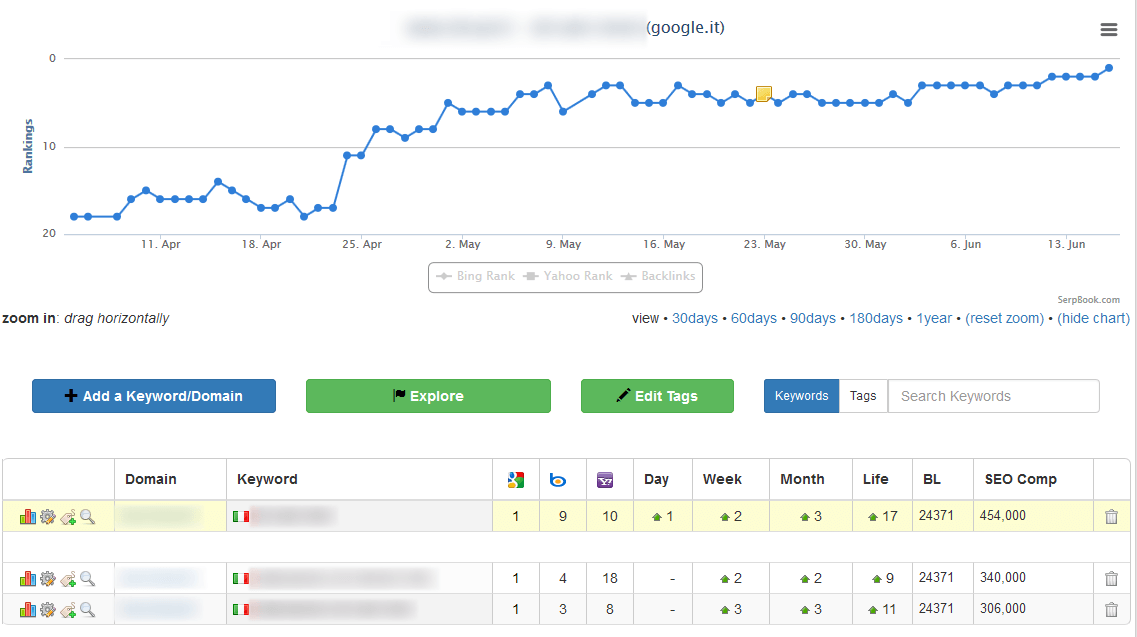Delete the 340,000 row with trash icon
The width and height of the screenshot is (1137, 637).
coord(1111,578)
